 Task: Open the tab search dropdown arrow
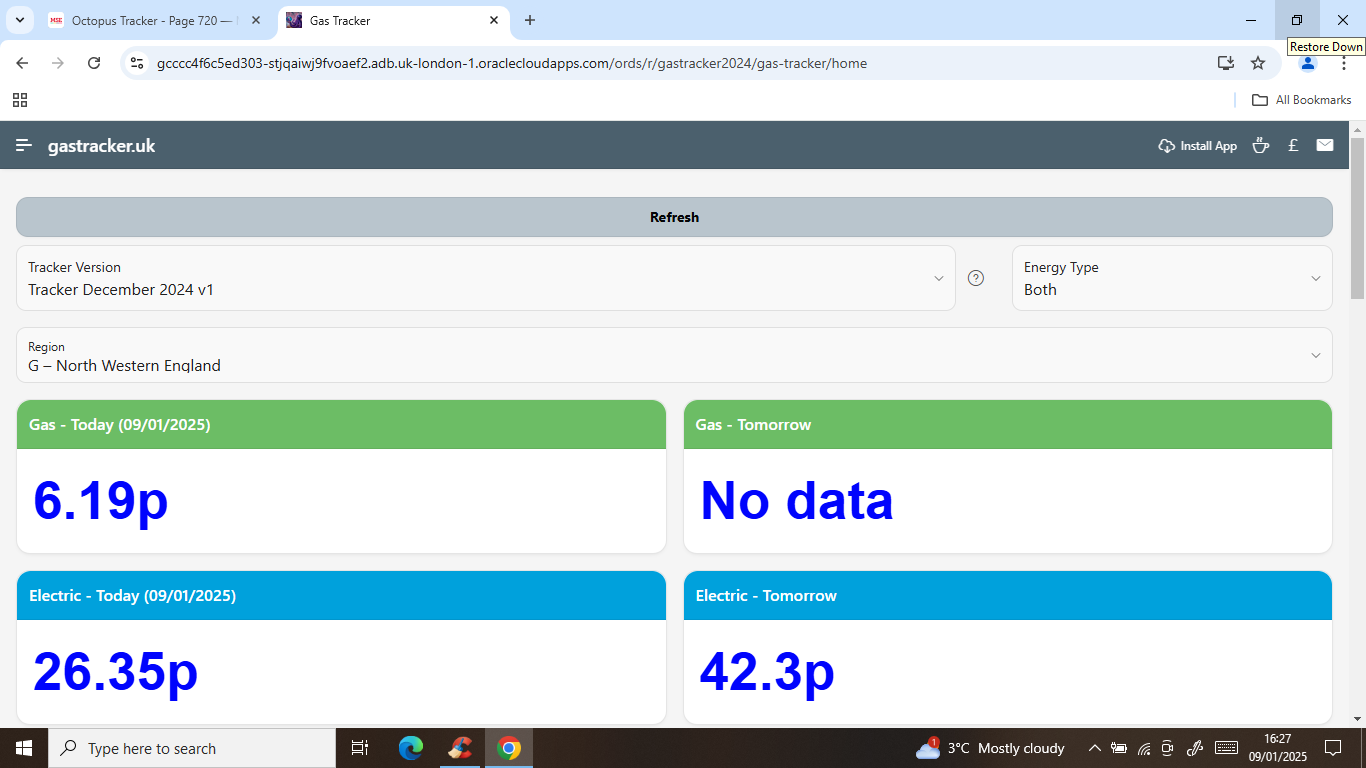click(19, 20)
